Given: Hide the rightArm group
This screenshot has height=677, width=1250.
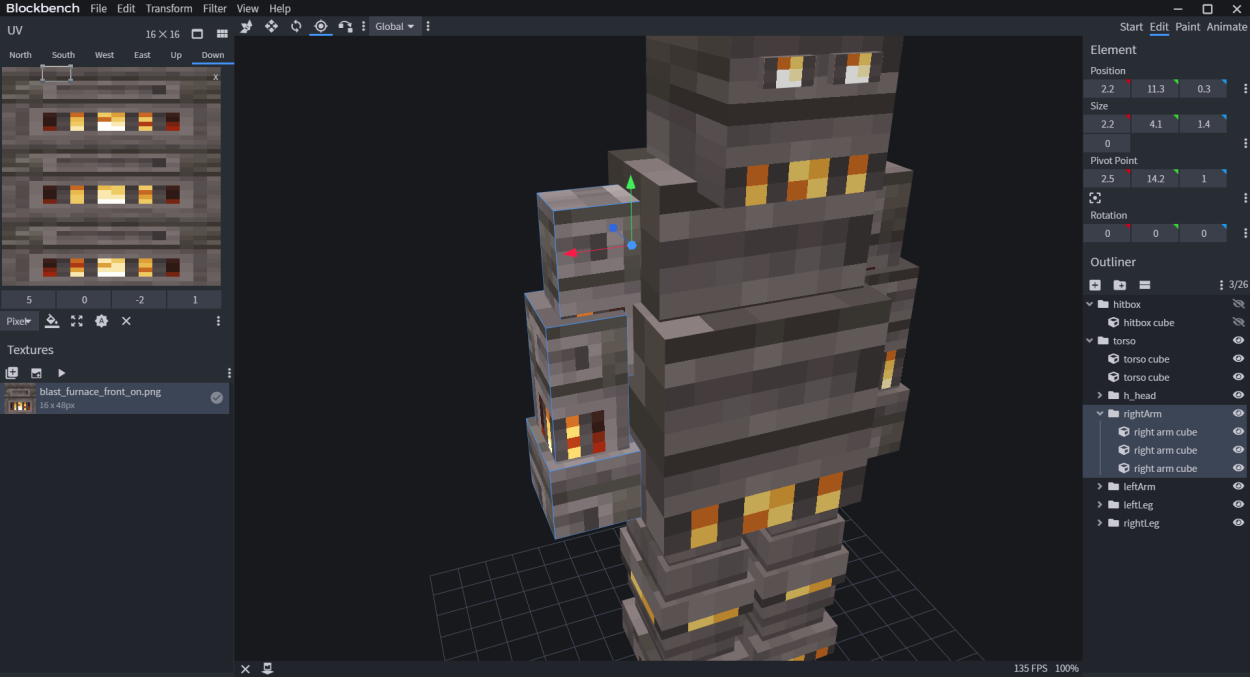Looking at the screenshot, I should tap(1238, 413).
